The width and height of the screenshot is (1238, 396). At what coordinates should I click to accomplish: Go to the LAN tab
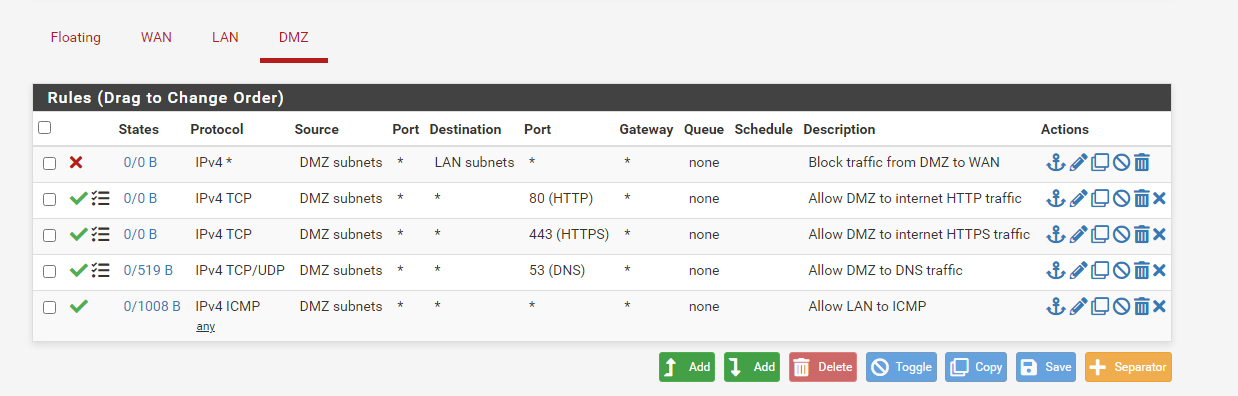pos(225,37)
